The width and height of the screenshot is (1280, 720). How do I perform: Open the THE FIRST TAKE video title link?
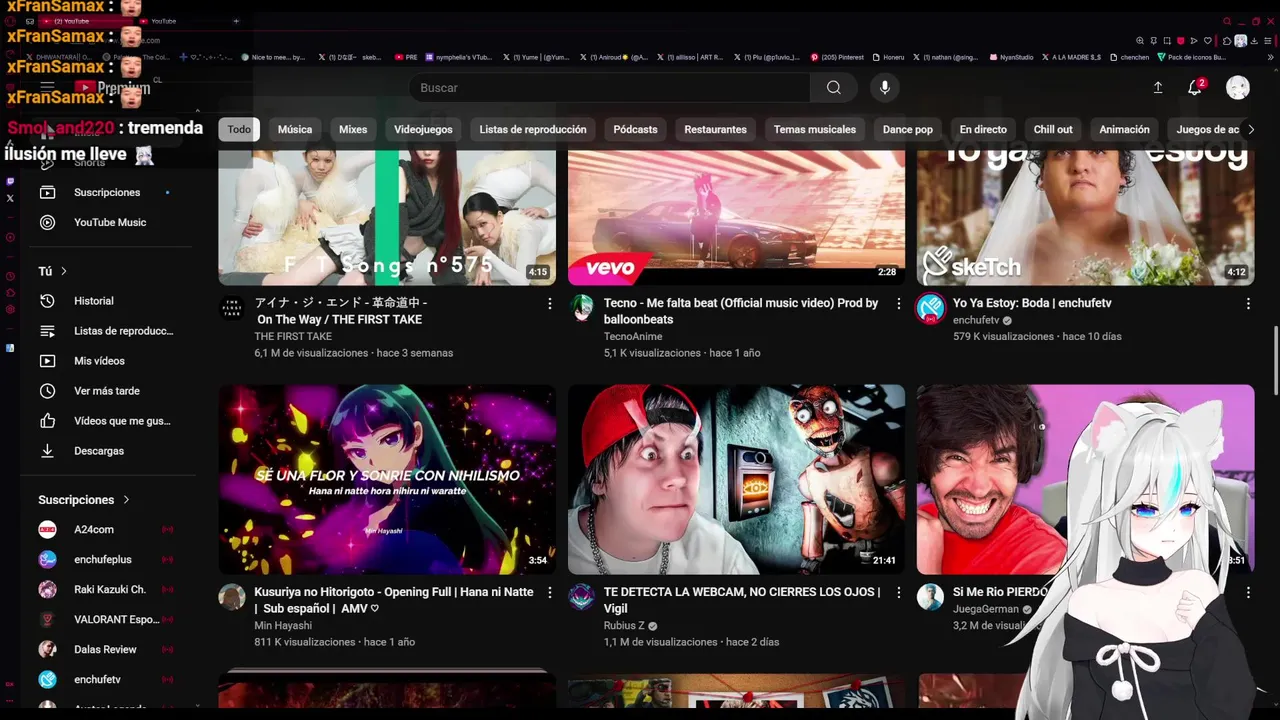(341, 311)
